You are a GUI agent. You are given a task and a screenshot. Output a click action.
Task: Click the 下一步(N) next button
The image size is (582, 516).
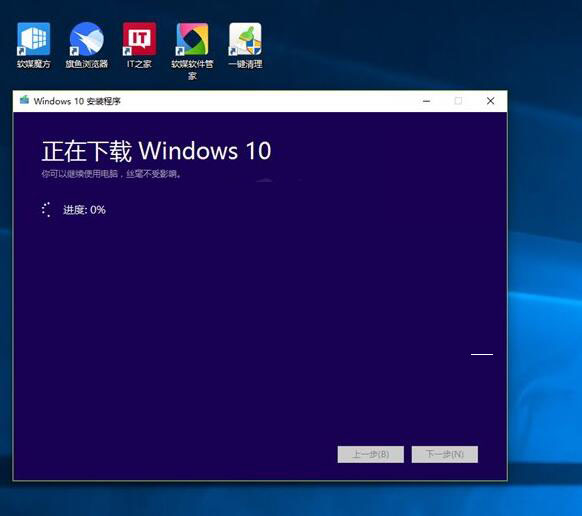[x=445, y=454]
